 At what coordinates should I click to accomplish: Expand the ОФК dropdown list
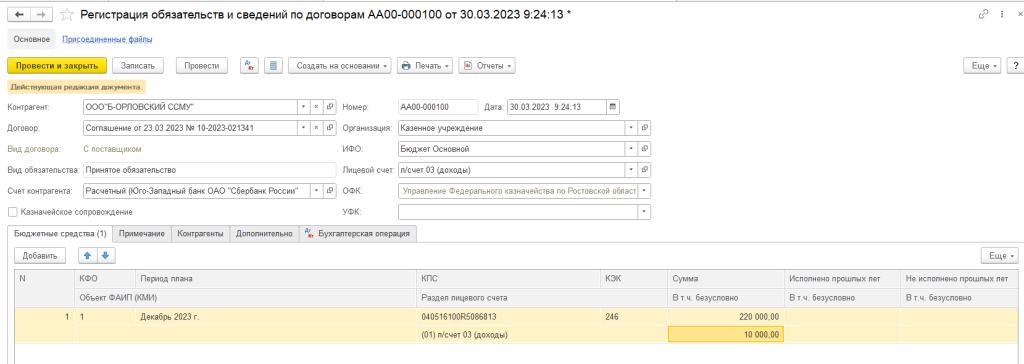coord(645,191)
